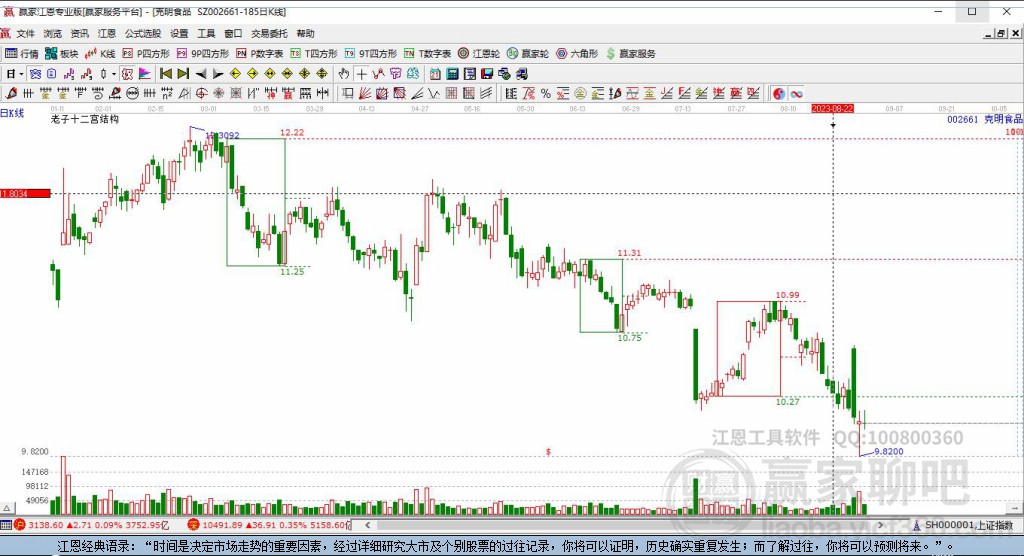Open the 工具 menu
Screen dimensions: 1024x556
[206, 33]
